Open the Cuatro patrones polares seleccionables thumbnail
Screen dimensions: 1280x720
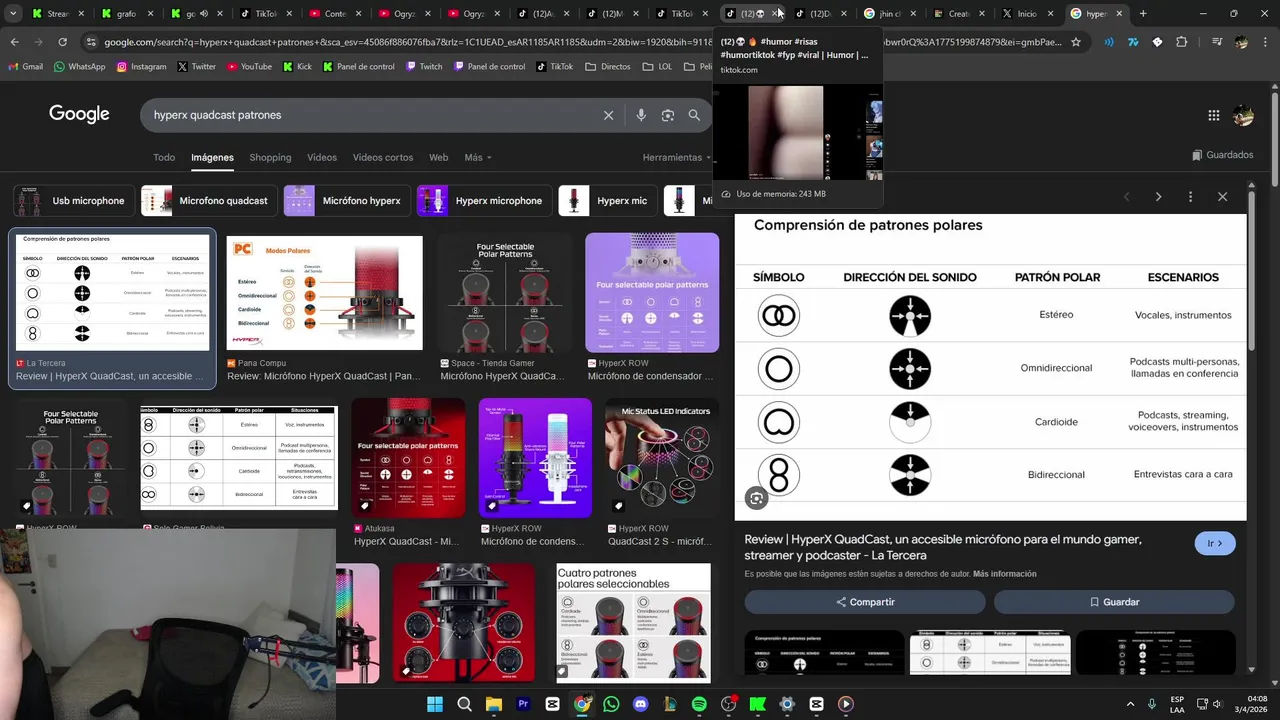634,623
